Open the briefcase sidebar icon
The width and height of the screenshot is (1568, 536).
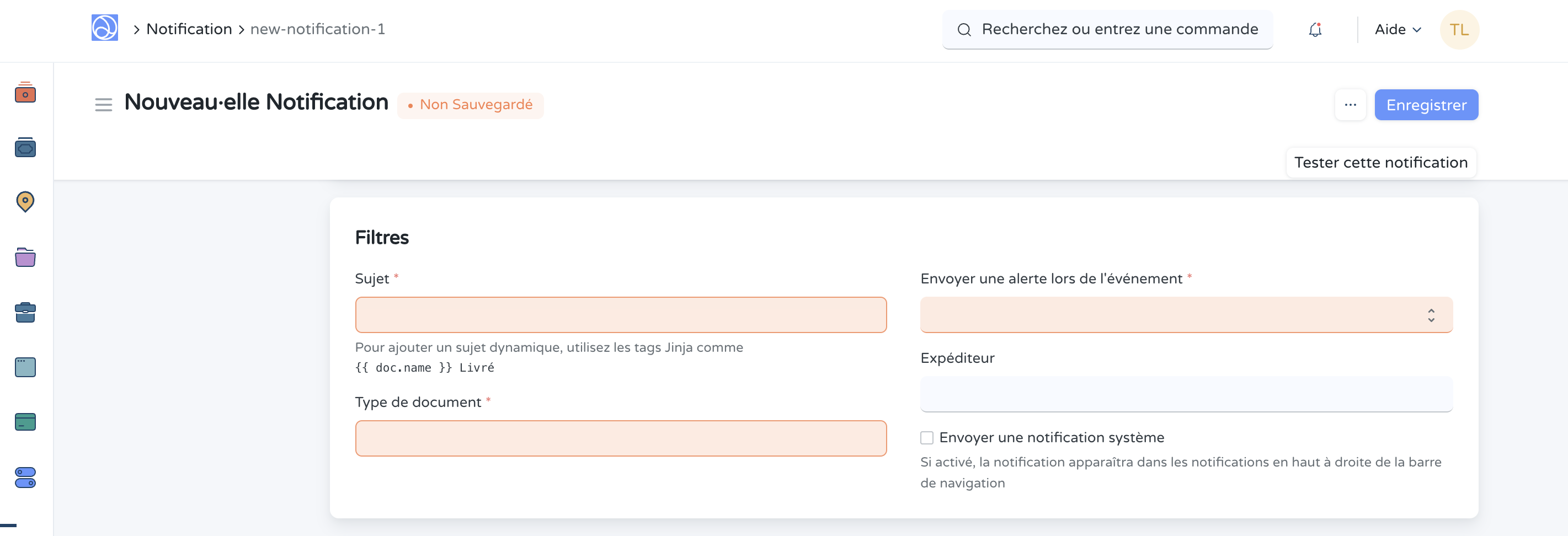pyautogui.click(x=25, y=312)
